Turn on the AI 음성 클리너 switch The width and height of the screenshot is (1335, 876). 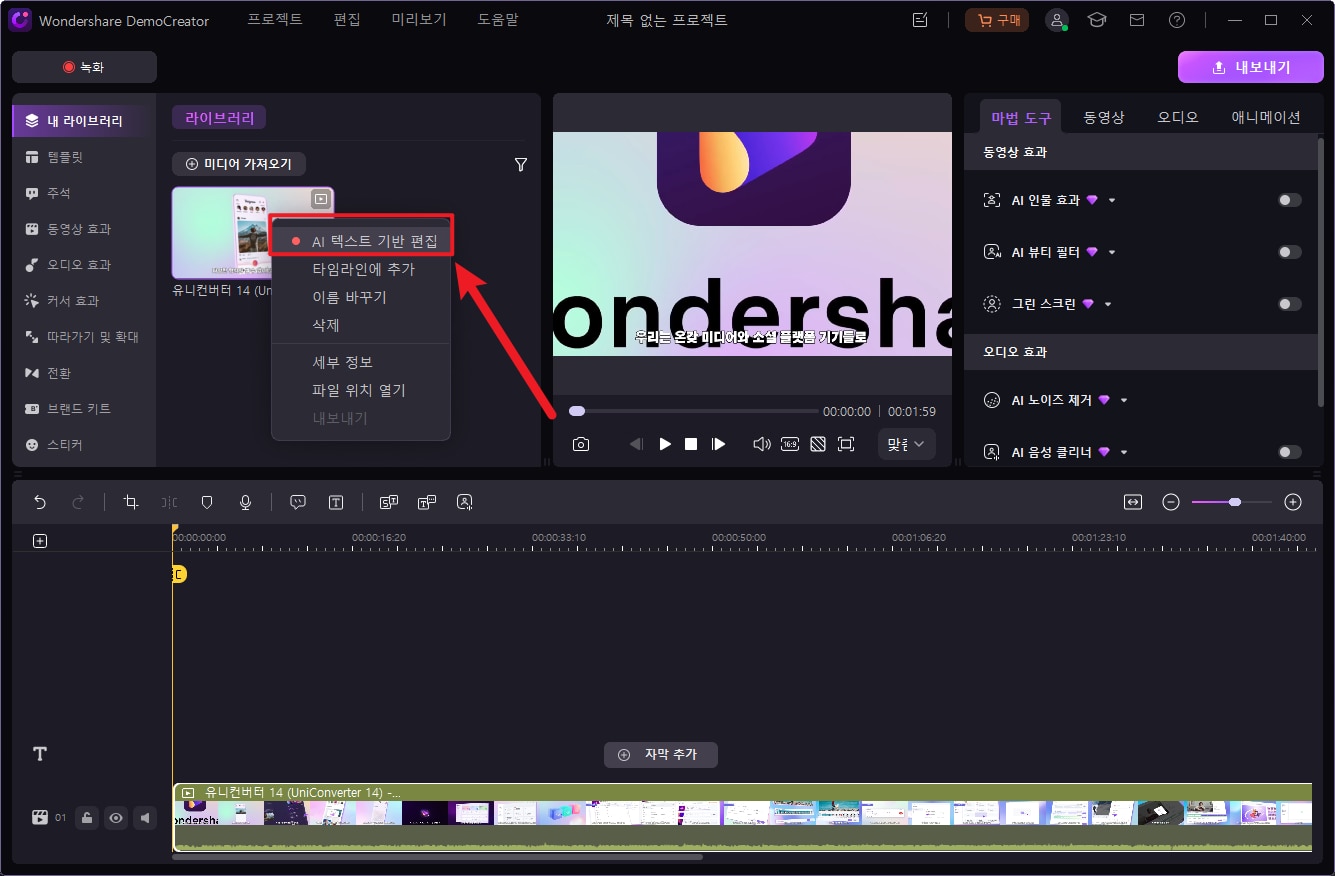tap(1290, 452)
